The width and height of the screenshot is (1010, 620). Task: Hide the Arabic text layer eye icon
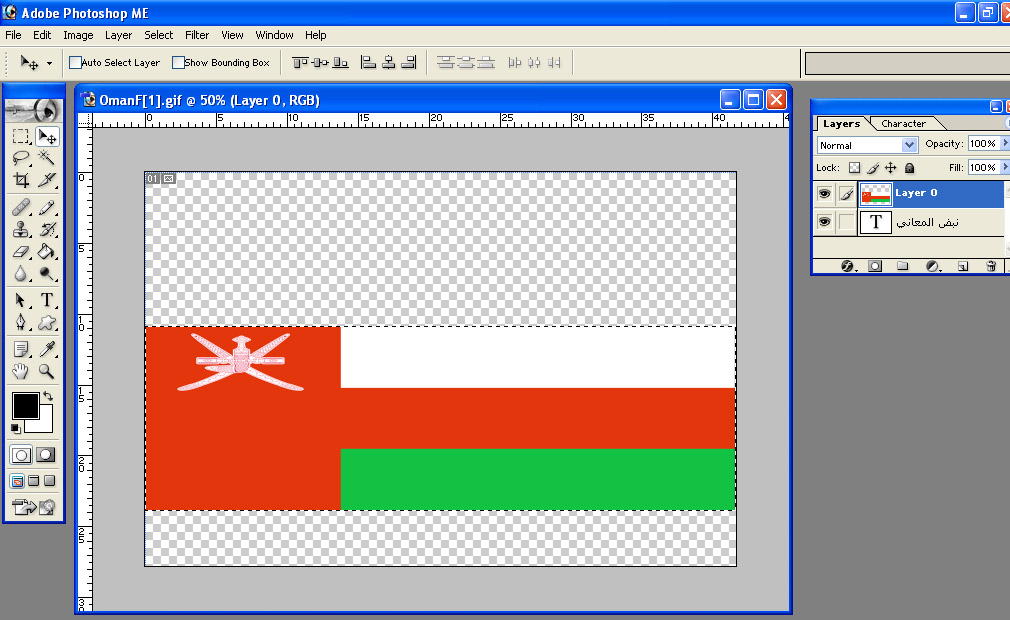(x=824, y=222)
